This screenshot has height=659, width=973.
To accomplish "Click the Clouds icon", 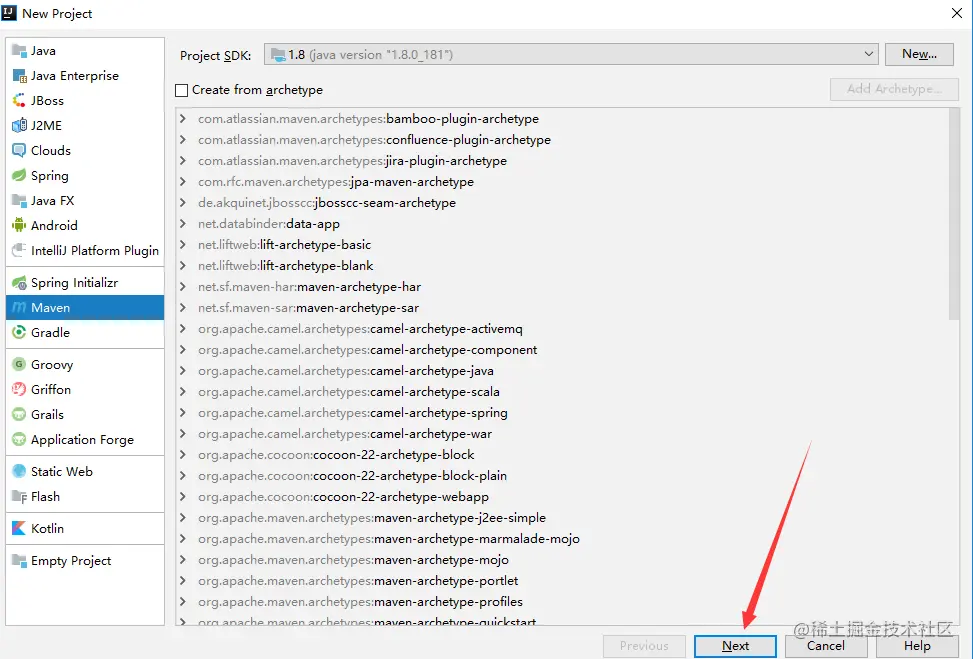I will click(19, 150).
